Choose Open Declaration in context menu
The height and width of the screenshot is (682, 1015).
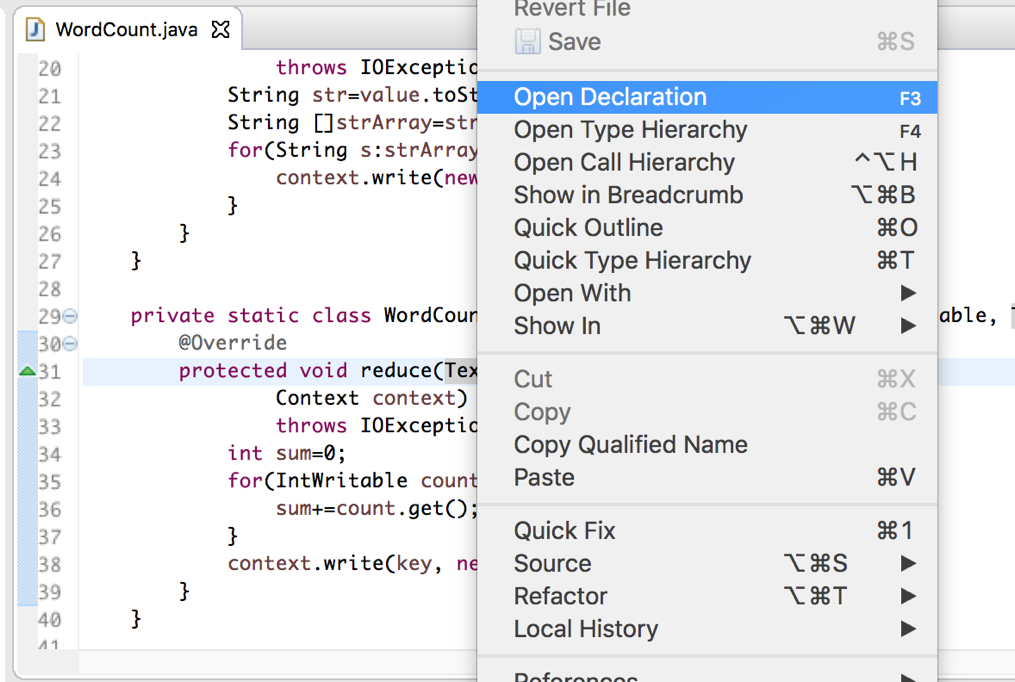(x=707, y=97)
